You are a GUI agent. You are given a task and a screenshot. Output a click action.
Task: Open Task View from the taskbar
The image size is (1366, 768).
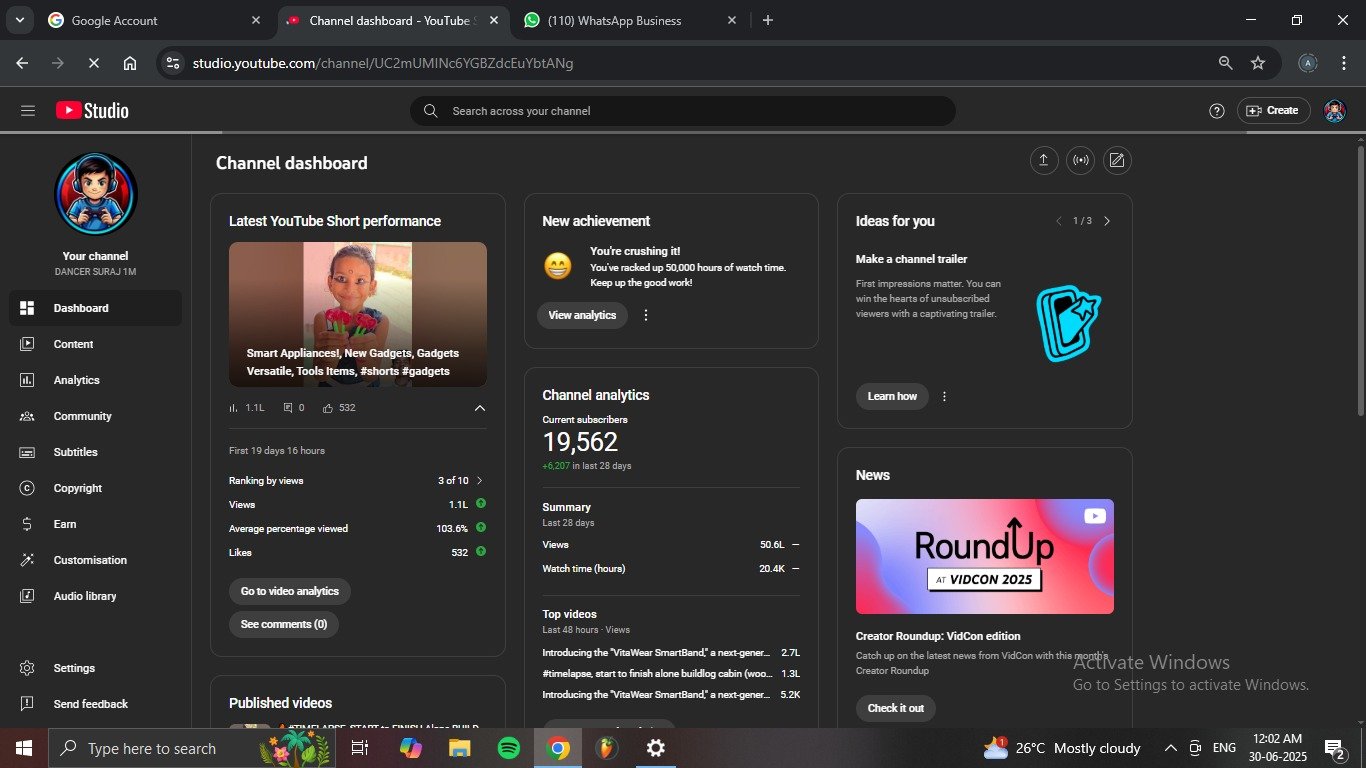click(360, 748)
